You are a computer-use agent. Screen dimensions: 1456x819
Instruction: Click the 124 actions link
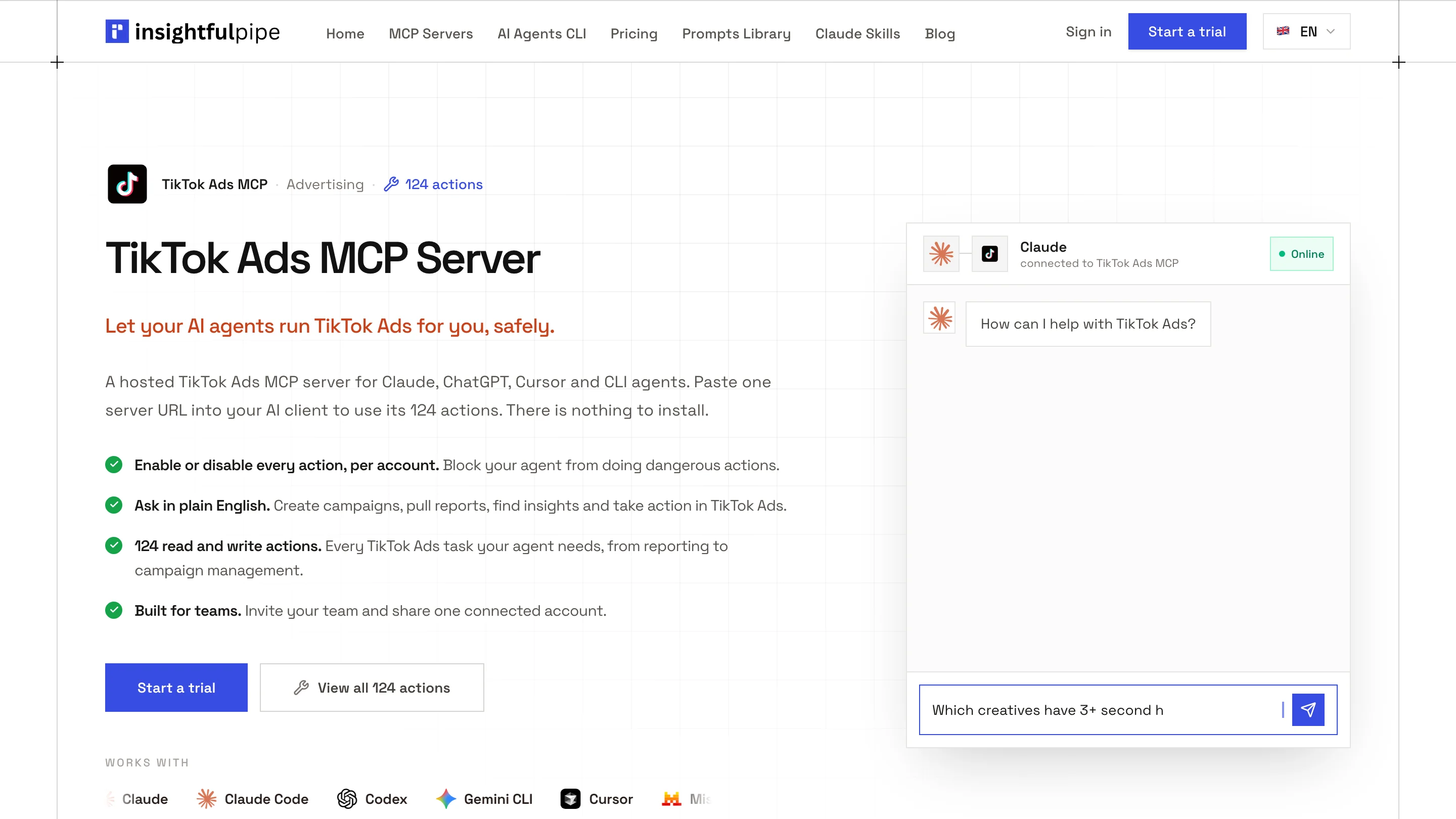click(x=433, y=184)
